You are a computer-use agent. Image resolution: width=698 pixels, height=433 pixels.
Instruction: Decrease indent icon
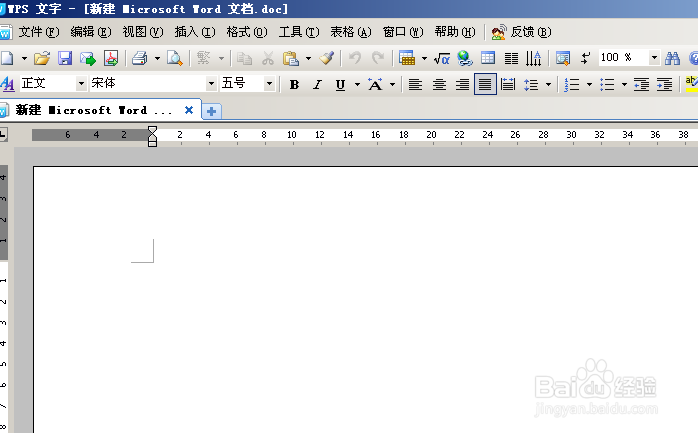click(x=641, y=84)
